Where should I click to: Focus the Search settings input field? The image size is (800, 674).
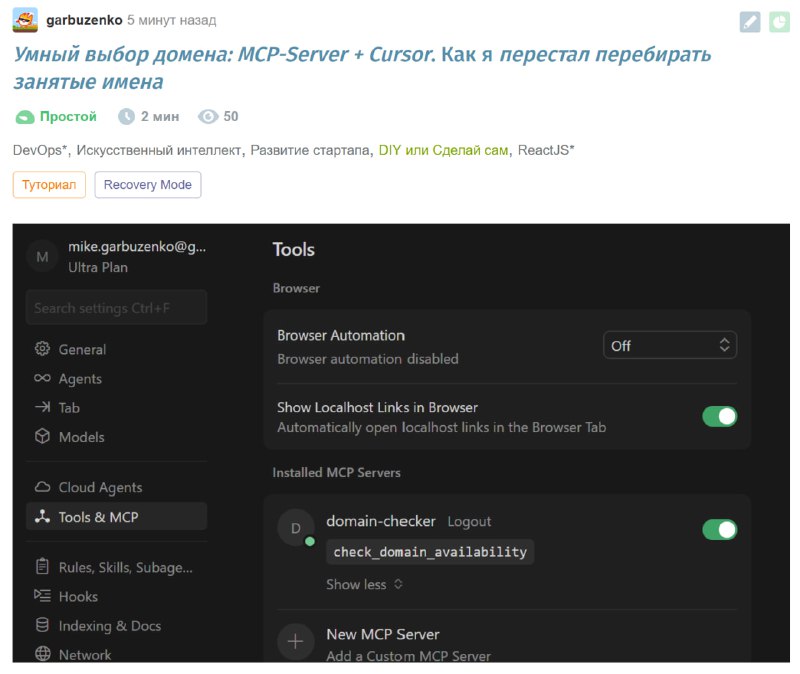(116, 308)
